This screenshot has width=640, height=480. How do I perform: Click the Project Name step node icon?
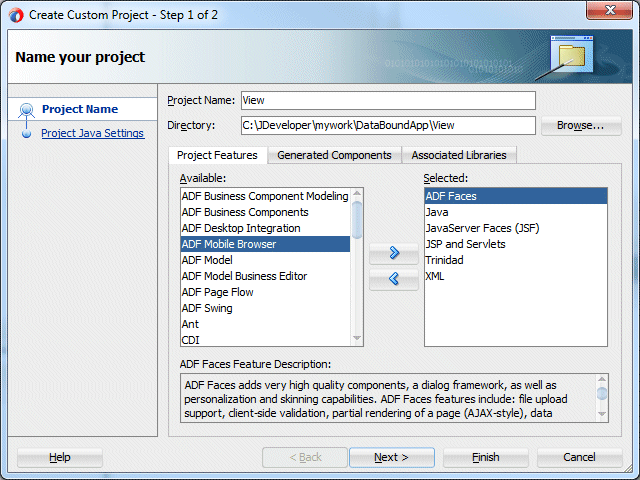27,109
